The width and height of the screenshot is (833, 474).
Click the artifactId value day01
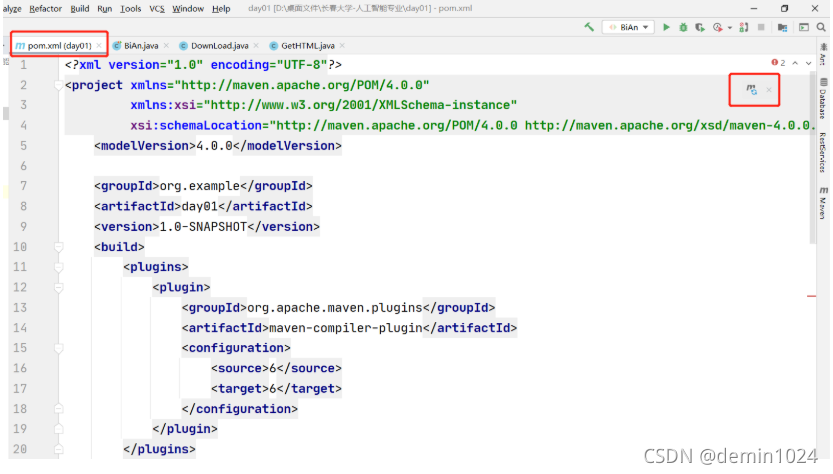point(200,206)
